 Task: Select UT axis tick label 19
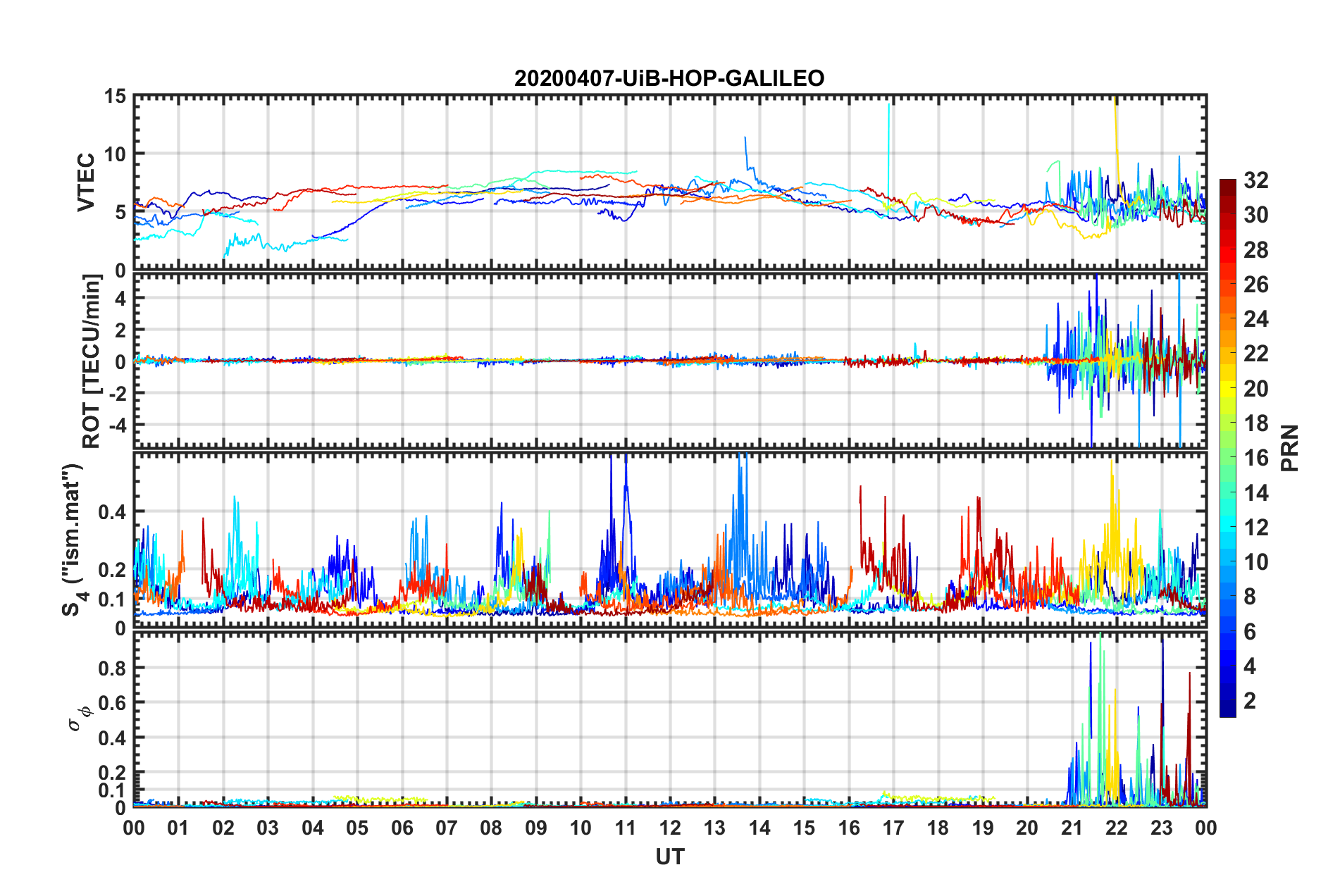[x=983, y=828]
